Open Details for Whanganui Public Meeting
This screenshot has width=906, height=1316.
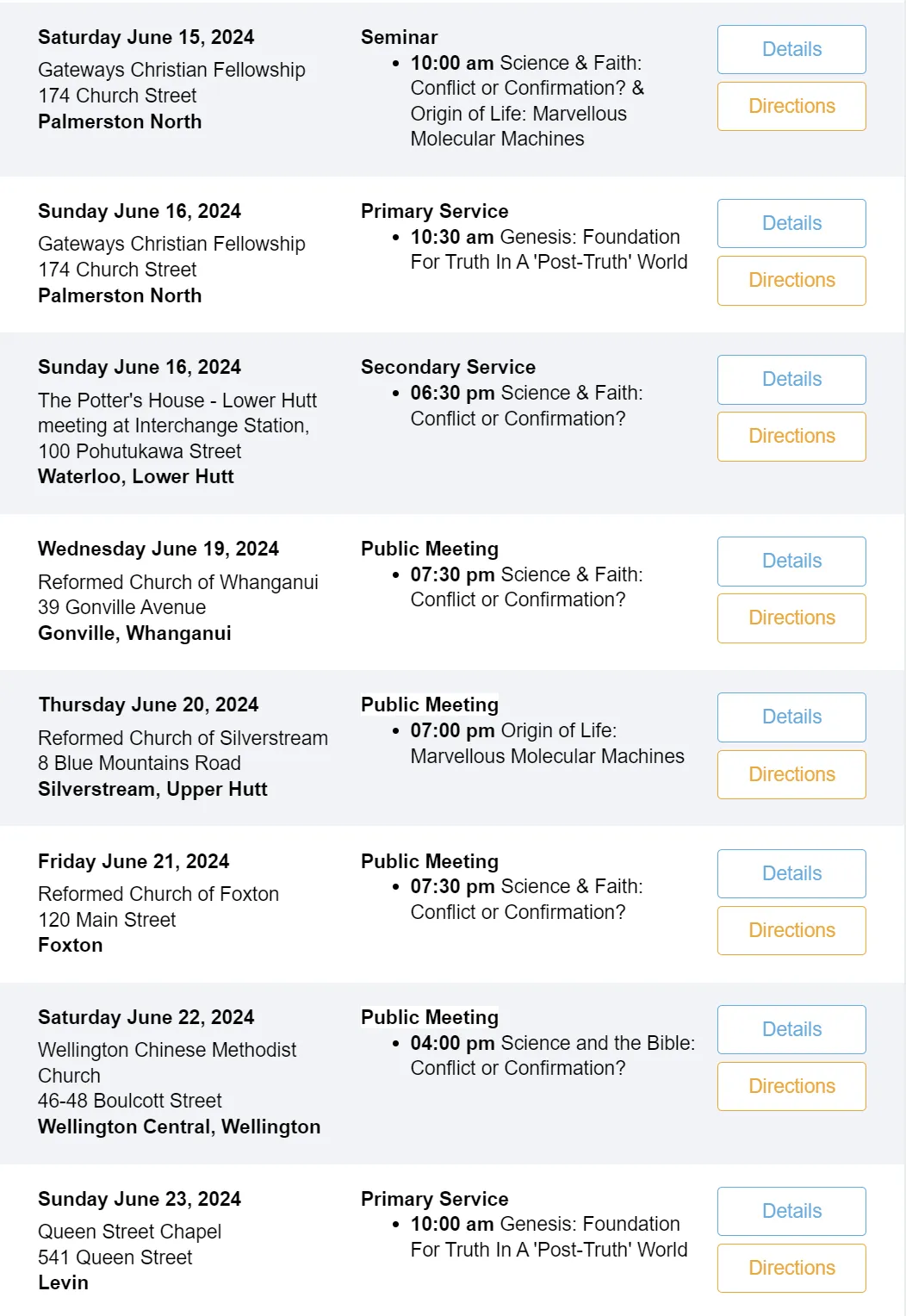click(x=791, y=561)
